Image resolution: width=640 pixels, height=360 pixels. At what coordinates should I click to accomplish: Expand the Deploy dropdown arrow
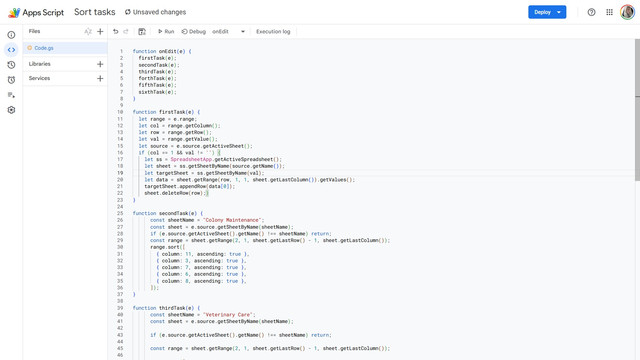coord(559,12)
